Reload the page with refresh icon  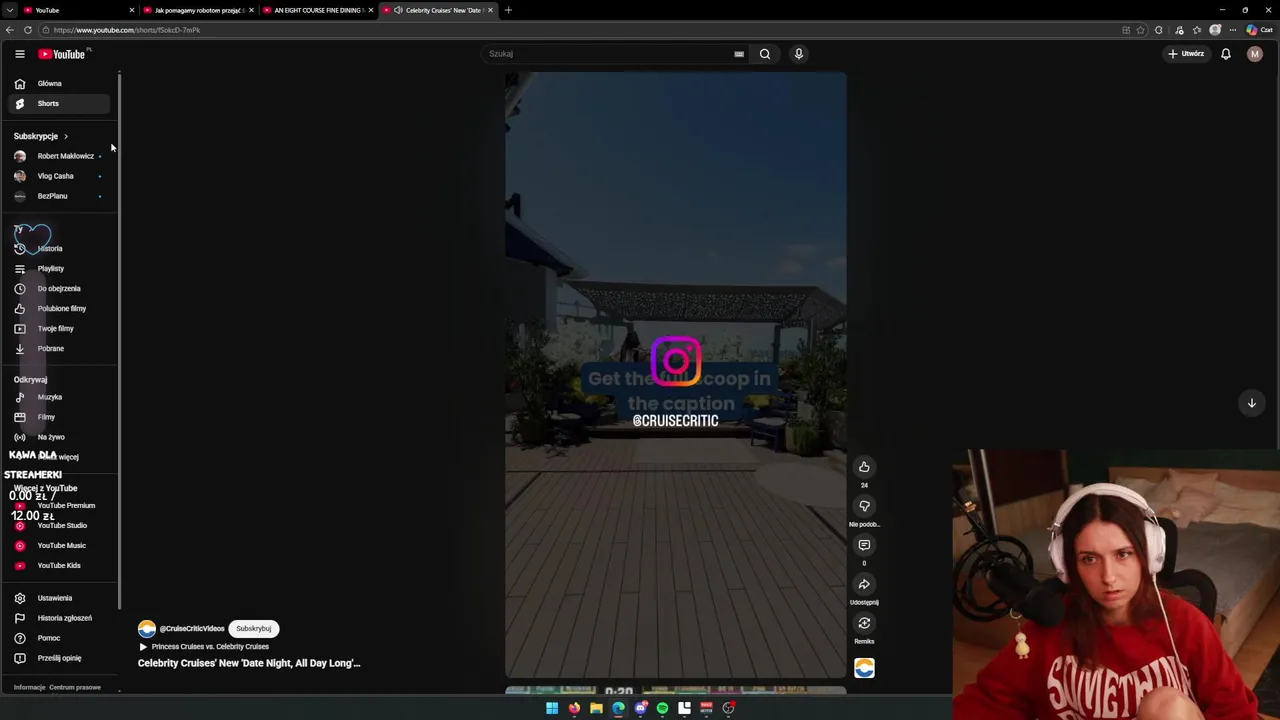point(28,30)
